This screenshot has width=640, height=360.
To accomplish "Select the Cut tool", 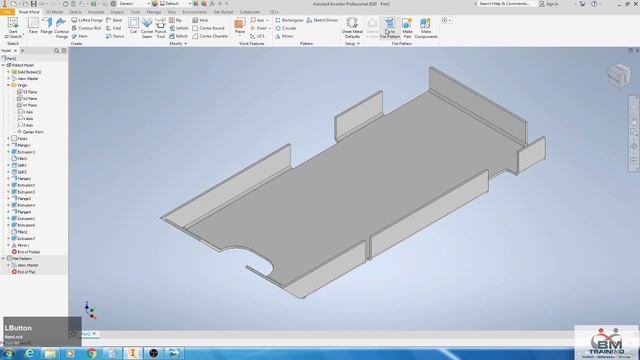I will click(x=133, y=25).
